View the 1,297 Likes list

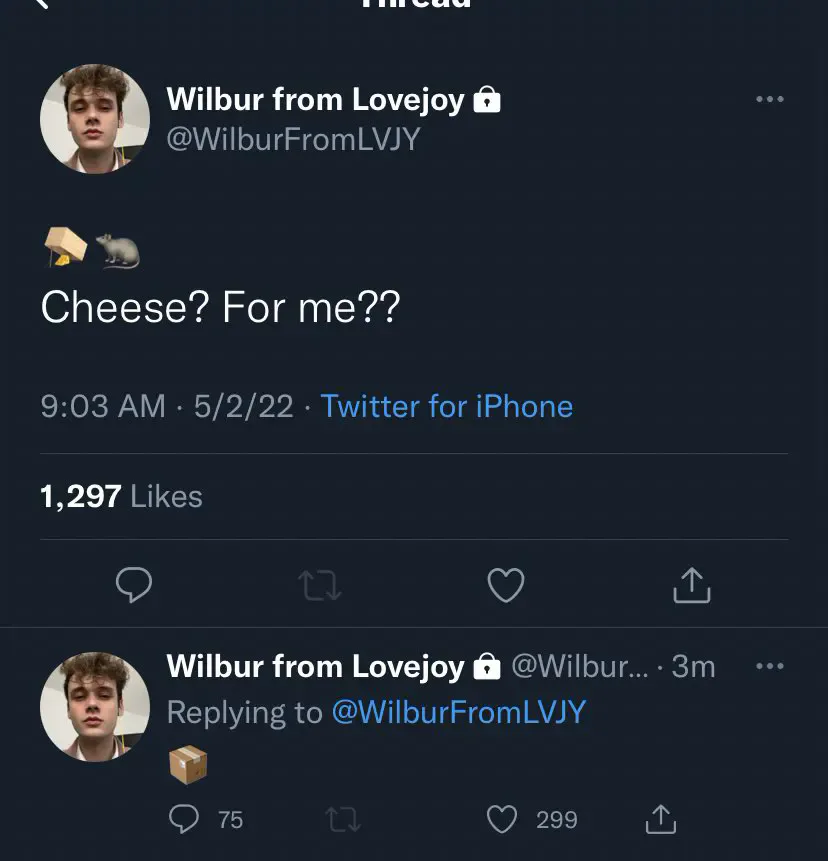[x=121, y=496]
